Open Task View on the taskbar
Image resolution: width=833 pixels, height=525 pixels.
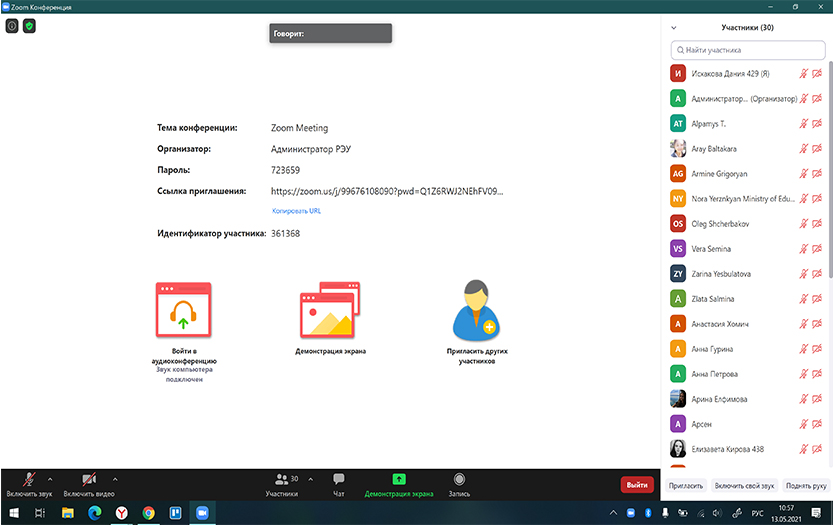(40, 513)
